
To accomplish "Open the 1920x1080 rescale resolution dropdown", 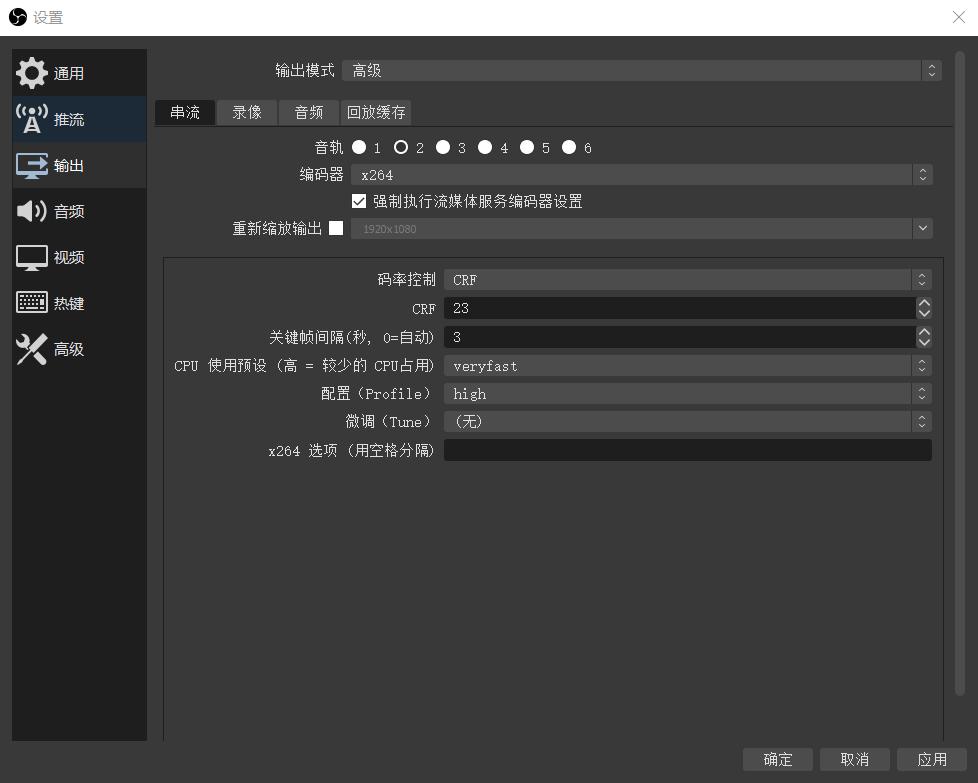I will (x=642, y=228).
